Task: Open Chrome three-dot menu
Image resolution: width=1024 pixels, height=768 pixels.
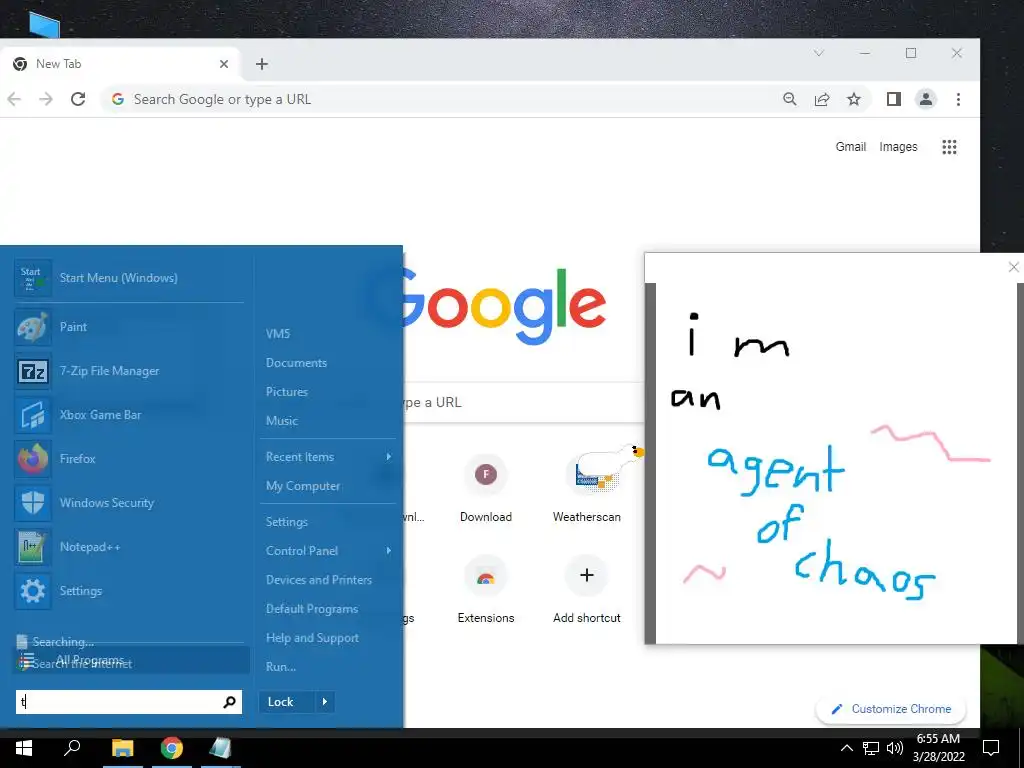Action: (958, 99)
